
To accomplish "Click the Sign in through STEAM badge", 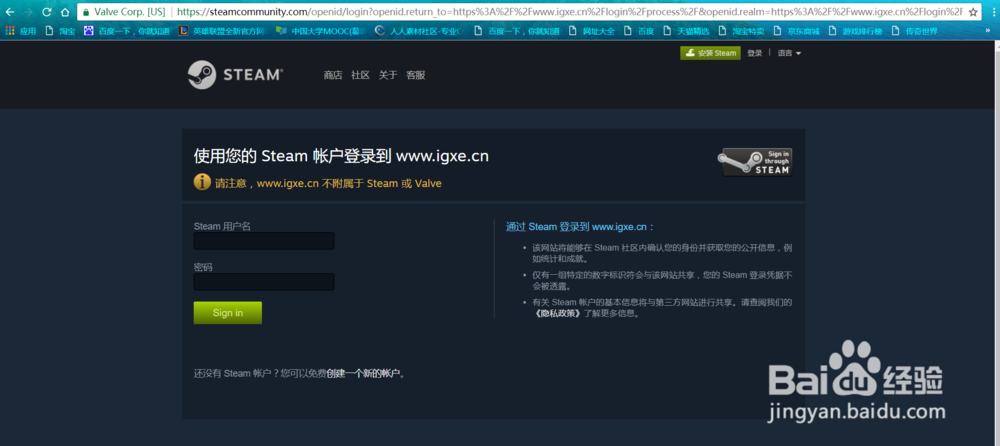I will point(756,162).
